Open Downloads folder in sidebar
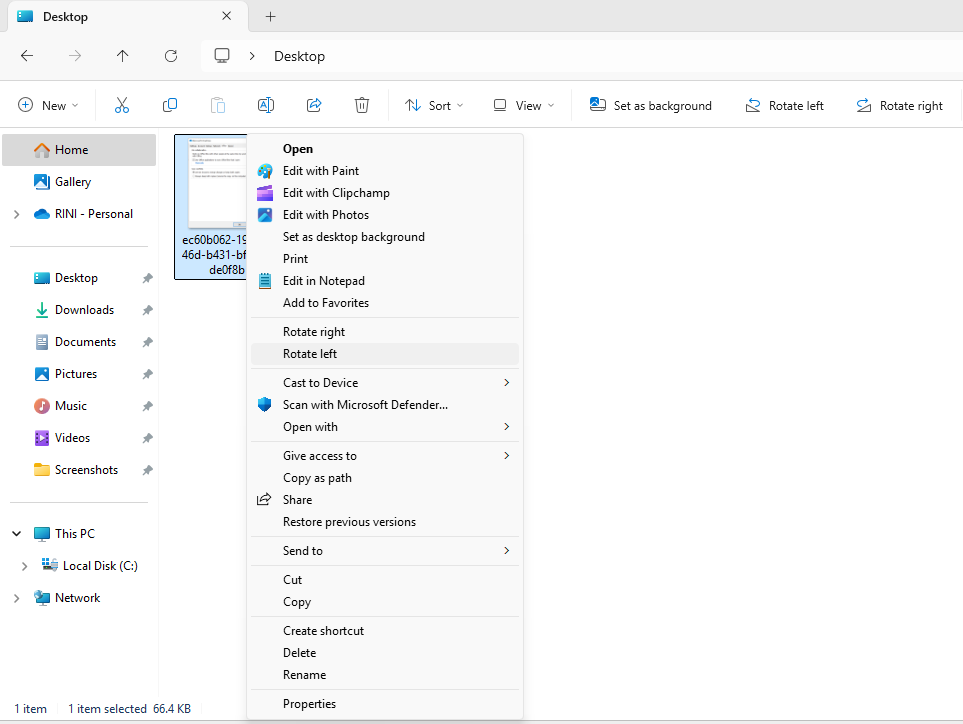This screenshot has width=963, height=724. click(x=84, y=310)
